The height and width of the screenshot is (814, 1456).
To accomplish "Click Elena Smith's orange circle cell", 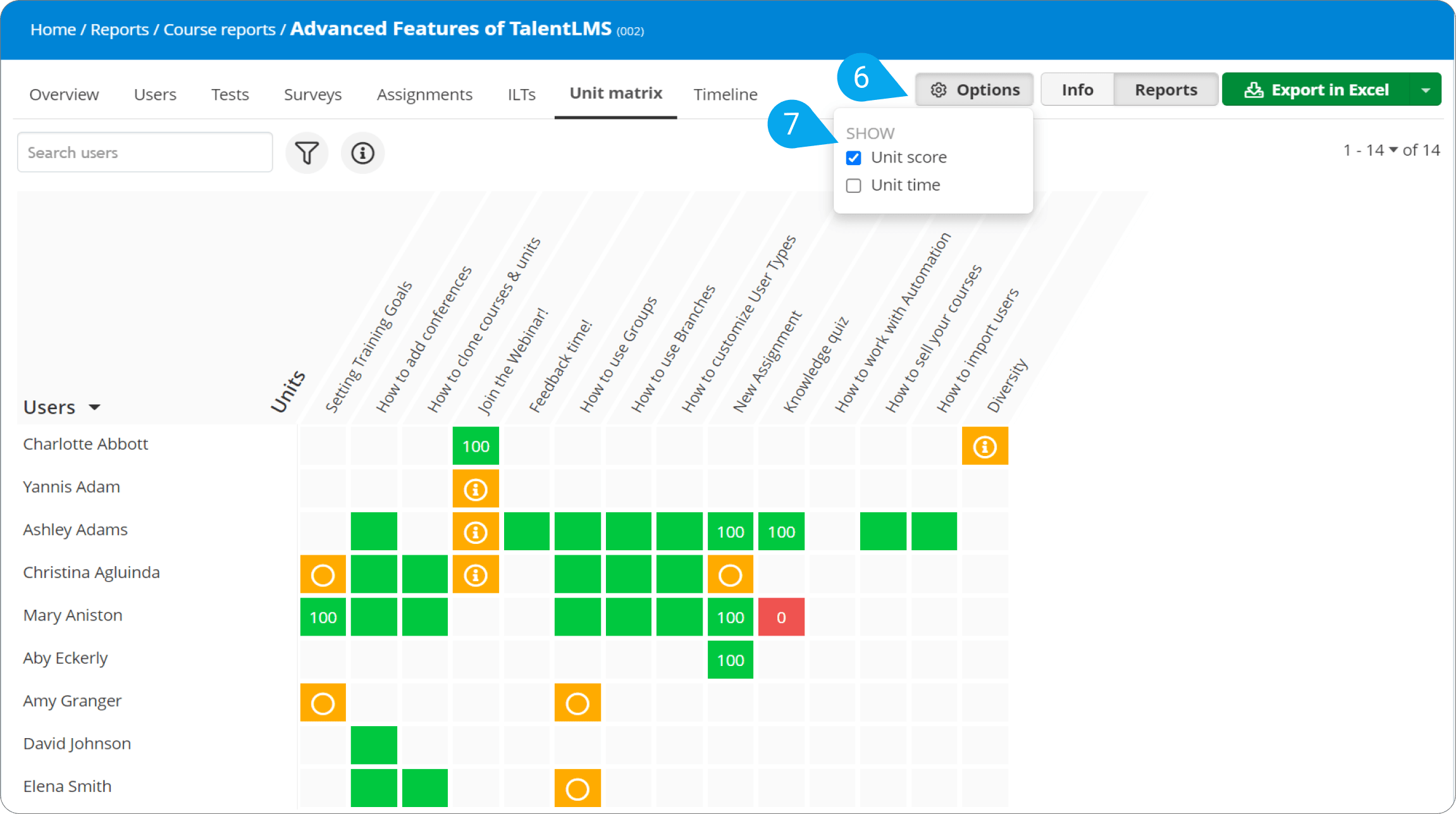I will point(577,788).
